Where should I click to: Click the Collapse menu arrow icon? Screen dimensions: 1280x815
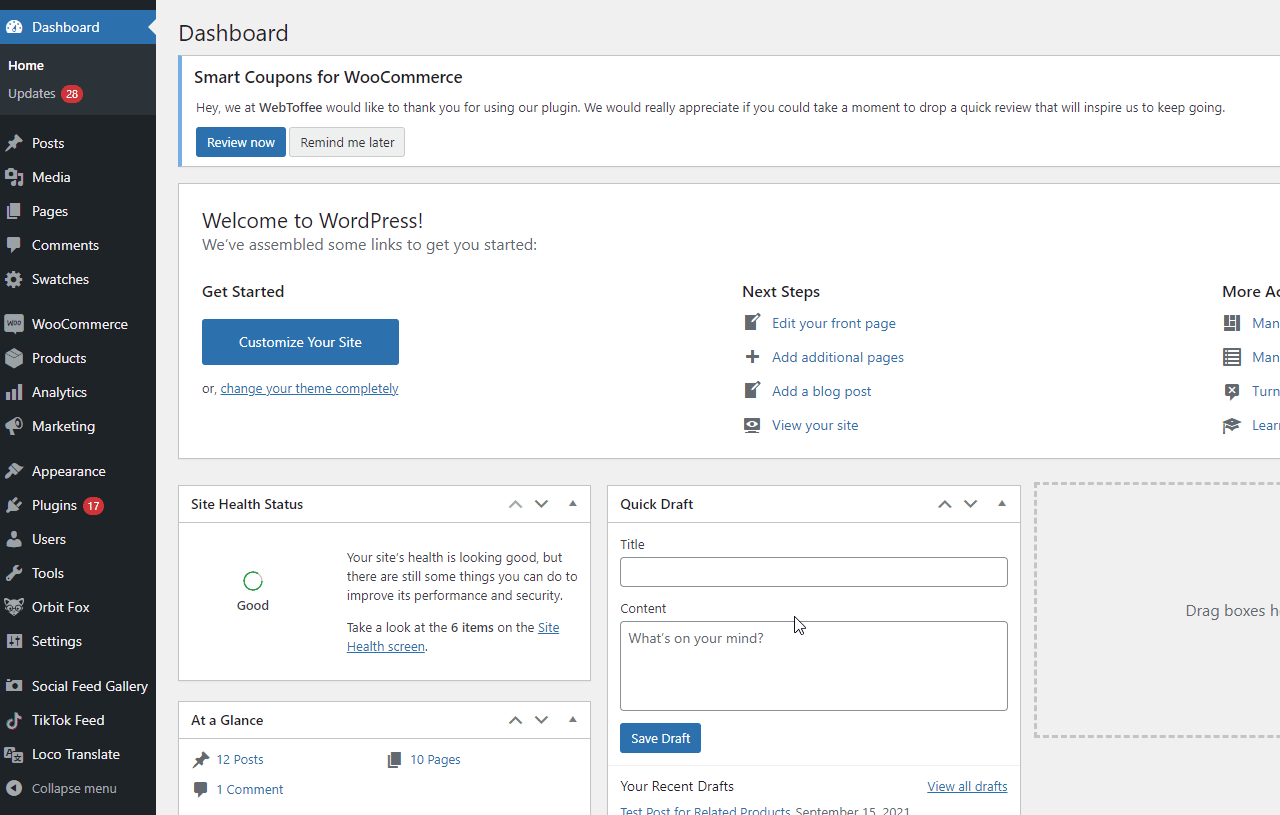[14, 788]
